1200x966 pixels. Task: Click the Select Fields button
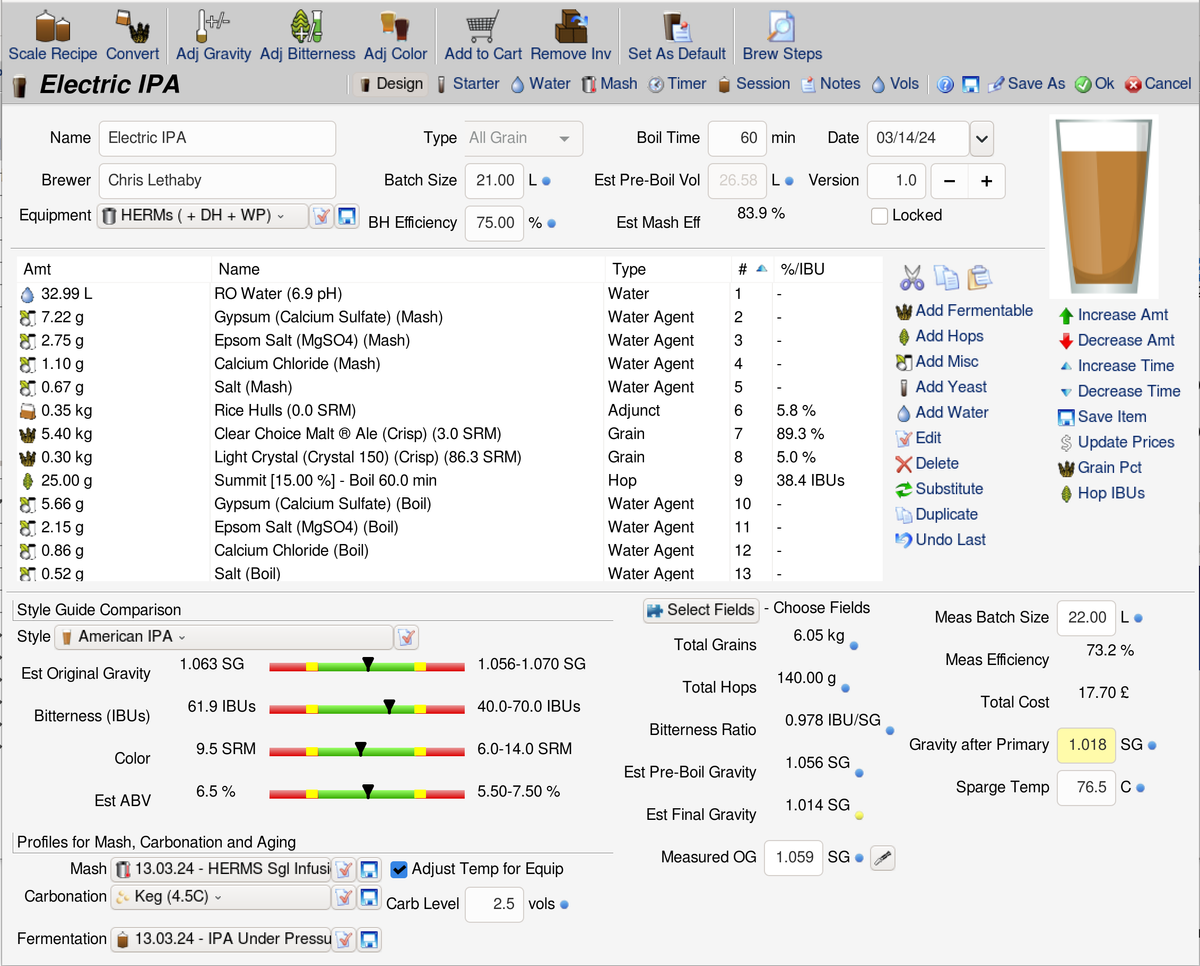pos(700,610)
